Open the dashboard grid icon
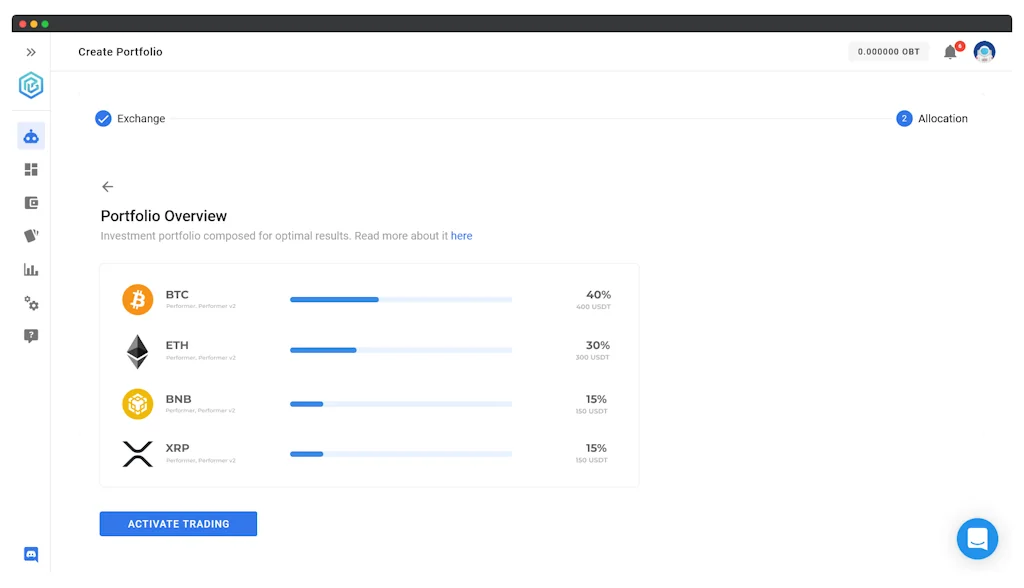1024x588 pixels. pos(31,170)
